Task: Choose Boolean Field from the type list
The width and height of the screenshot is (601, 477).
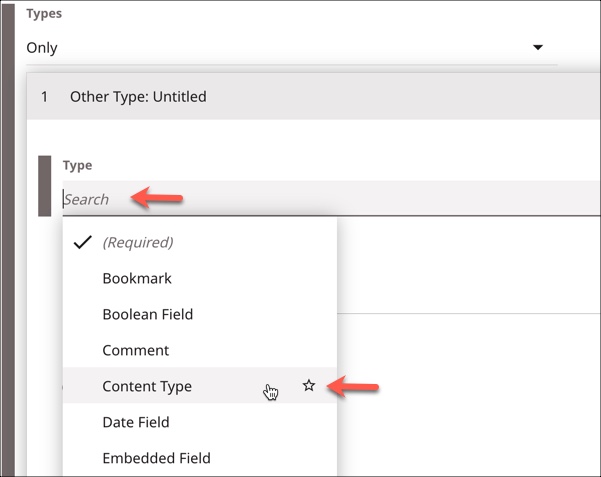Action: [x=200, y=314]
